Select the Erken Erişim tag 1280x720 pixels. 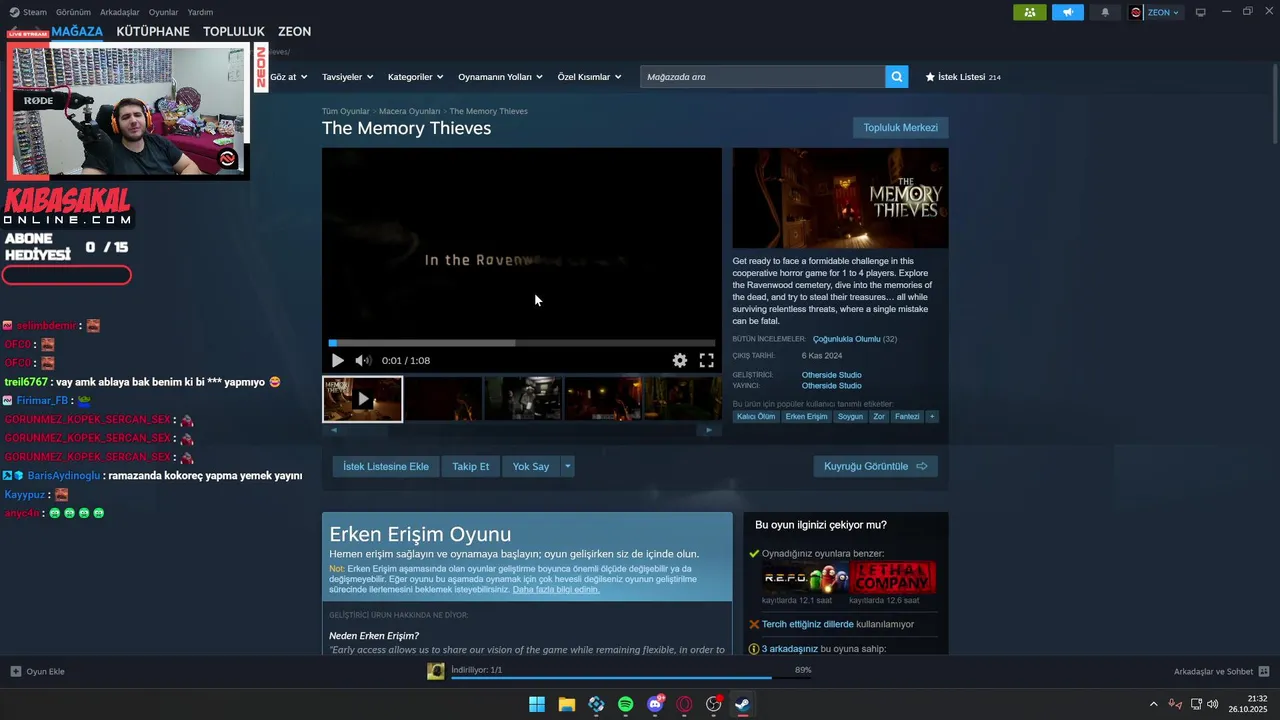pyautogui.click(x=806, y=417)
